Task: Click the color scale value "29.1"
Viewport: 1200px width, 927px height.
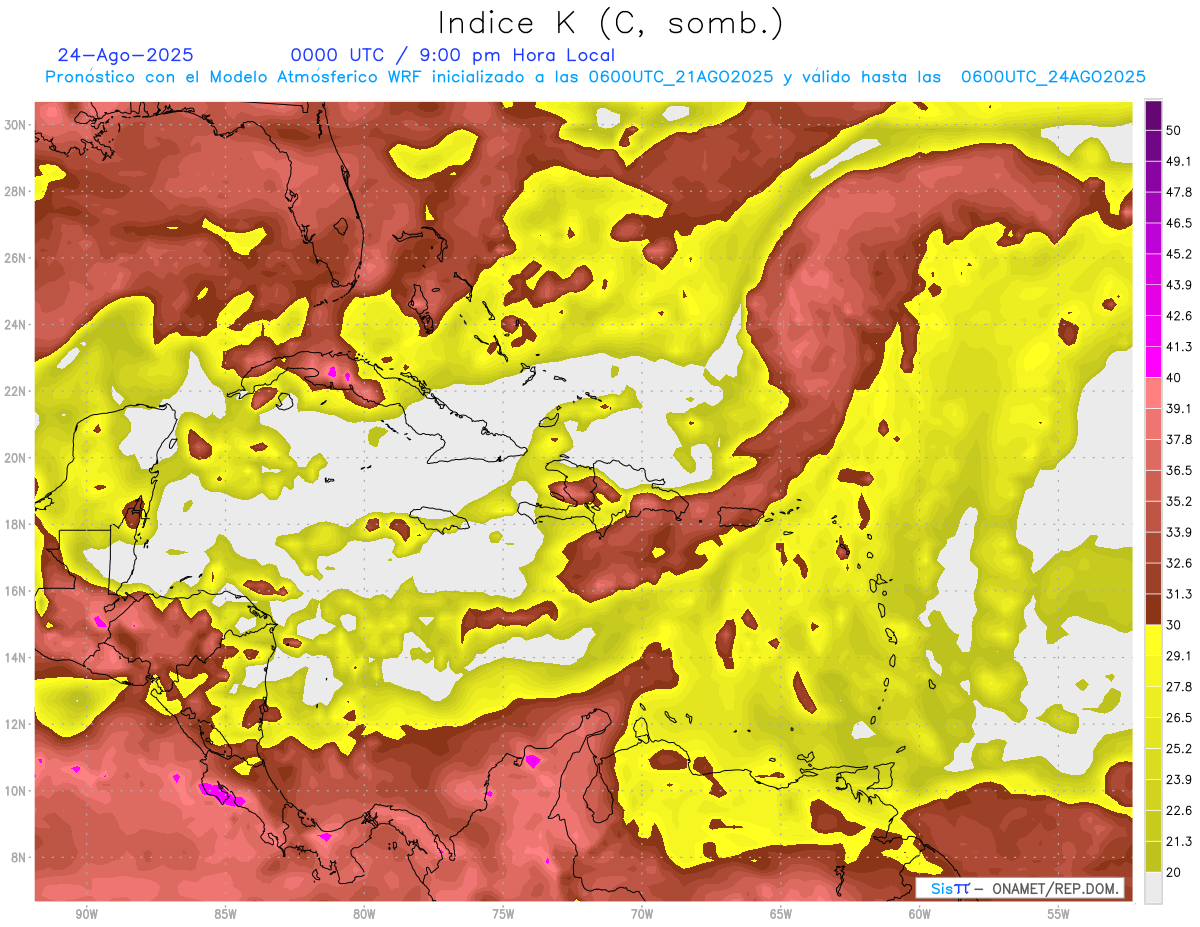Action: [1179, 656]
